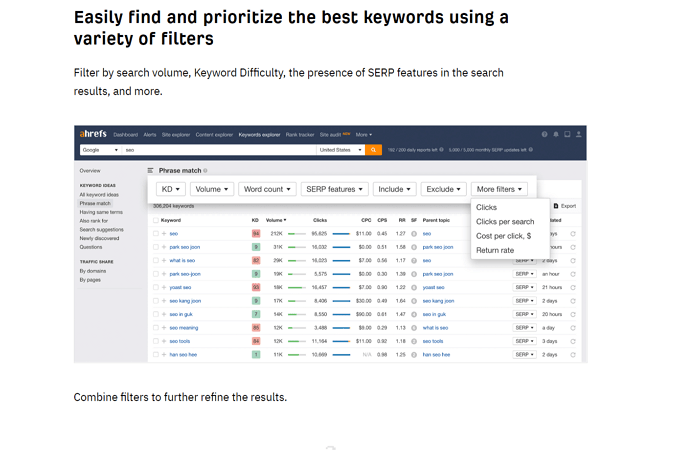Image resolution: width=680 pixels, height=450 pixels.
Task: Click the green volume bar in 'seo' row
Action: 297,234
